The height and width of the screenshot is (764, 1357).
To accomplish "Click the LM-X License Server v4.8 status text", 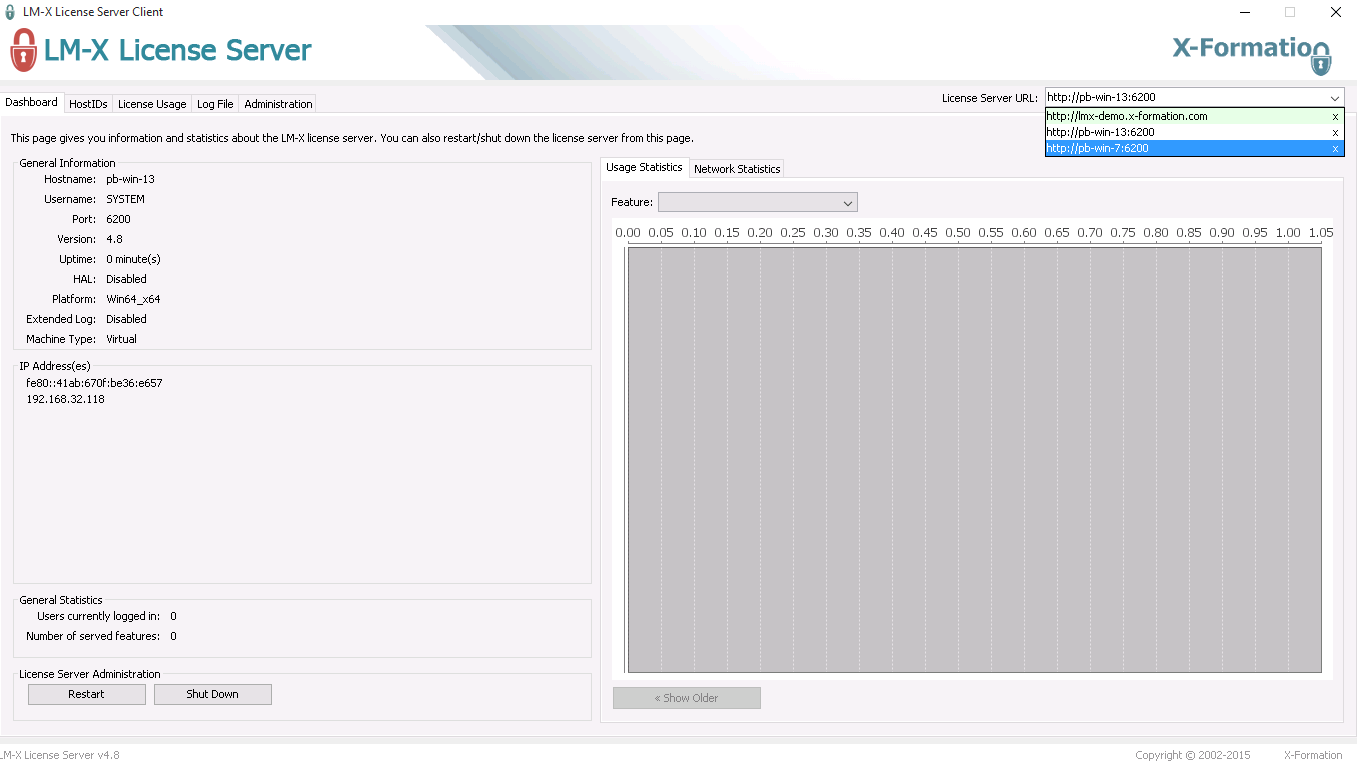I will pos(60,755).
